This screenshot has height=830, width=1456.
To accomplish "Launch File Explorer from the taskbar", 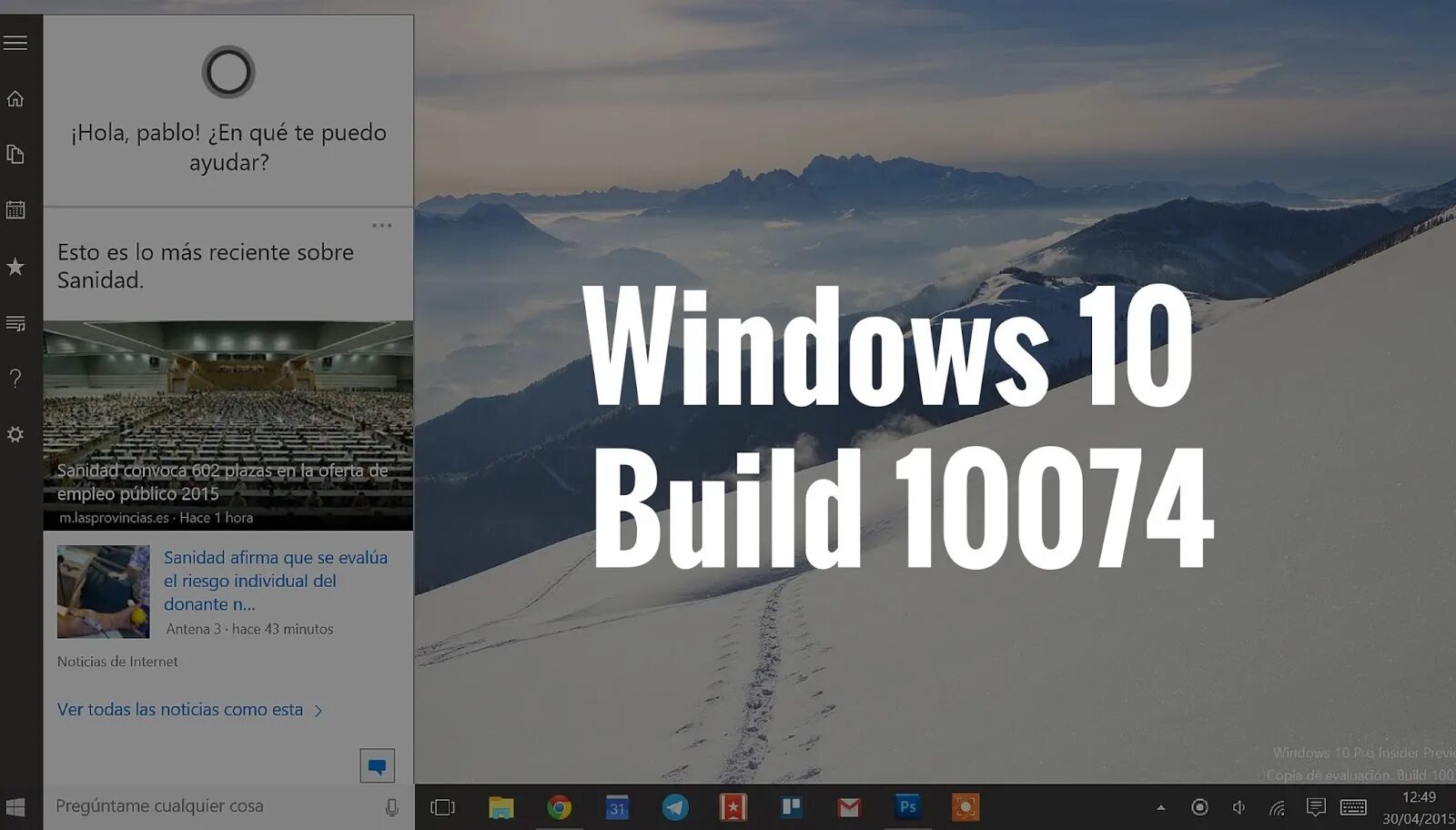I will tap(501, 807).
